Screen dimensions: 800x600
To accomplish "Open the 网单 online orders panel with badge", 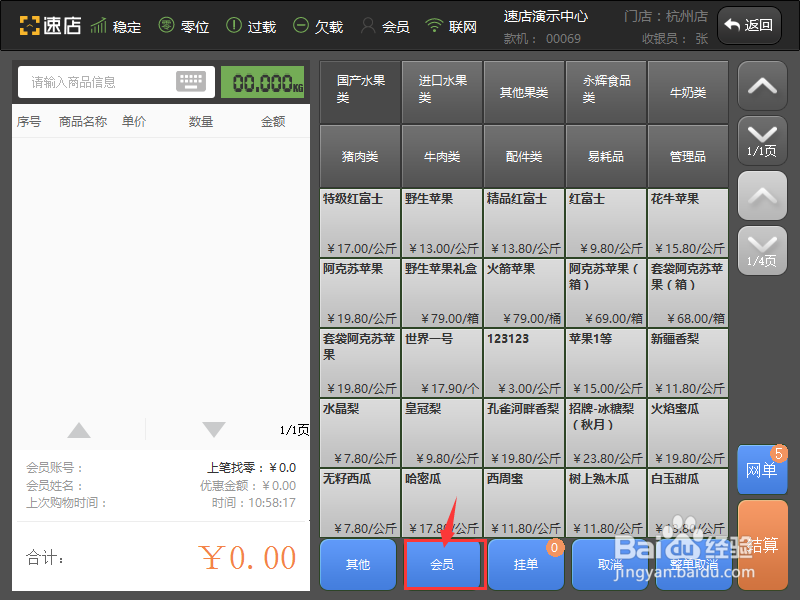I will click(763, 470).
